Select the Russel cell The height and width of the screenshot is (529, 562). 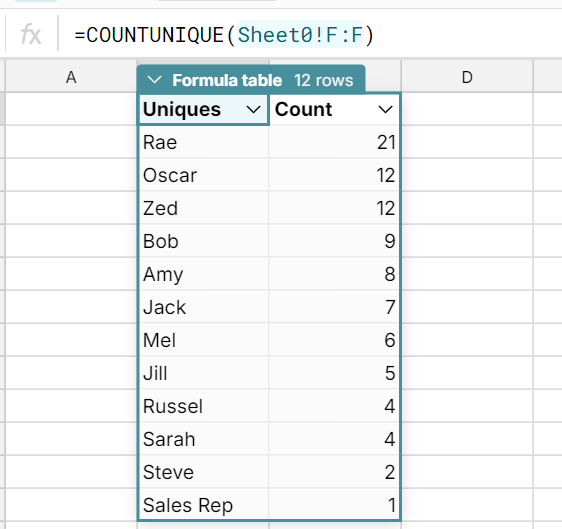coord(203,406)
